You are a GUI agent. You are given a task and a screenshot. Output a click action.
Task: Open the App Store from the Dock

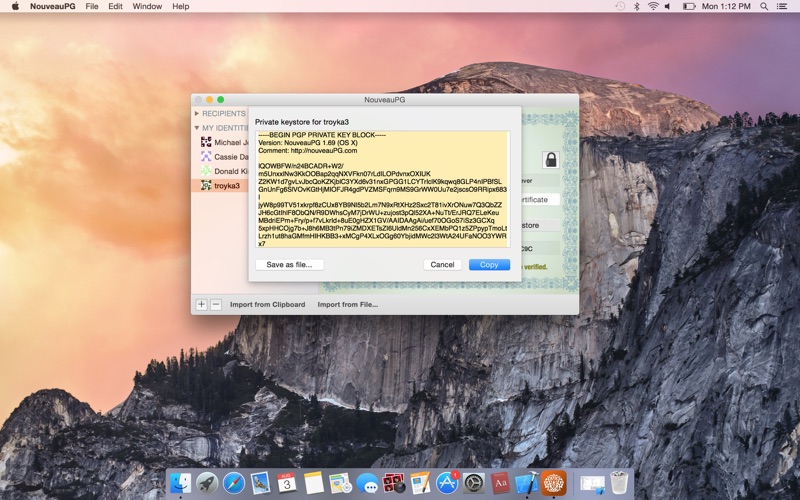click(x=447, y=483)
